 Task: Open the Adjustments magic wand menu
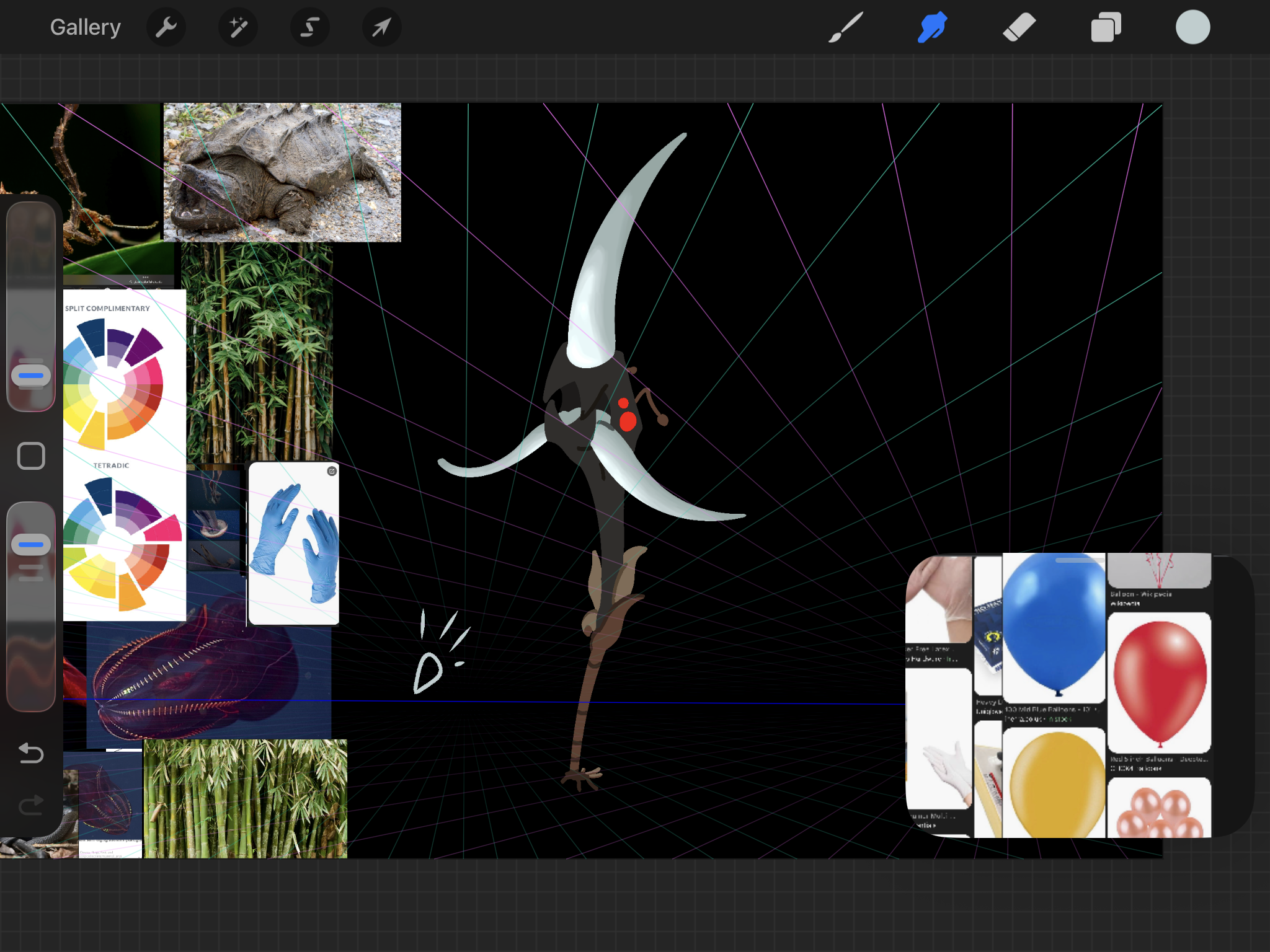coord(238,27)
